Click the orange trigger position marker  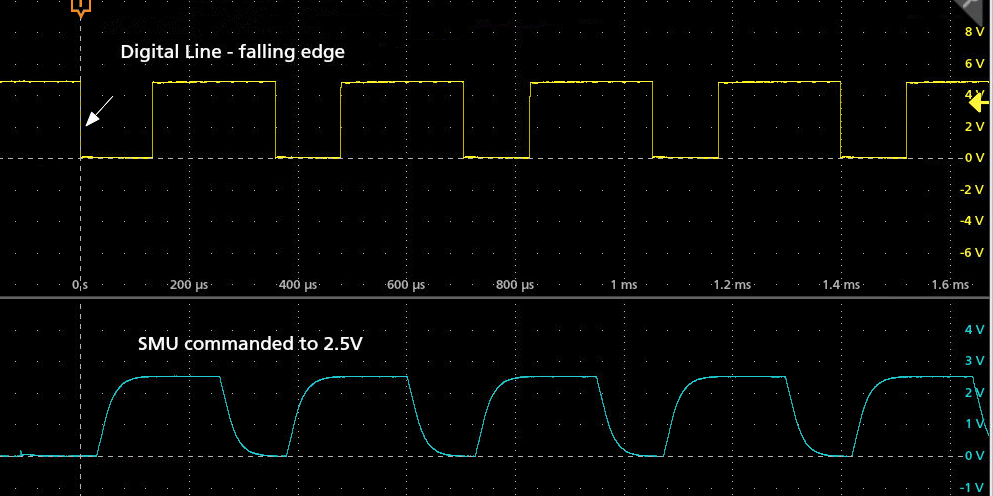pyautogui.click(x=81, y=9)
